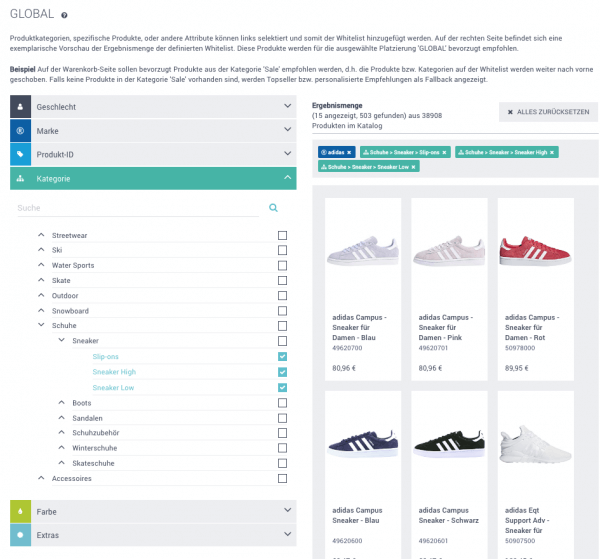Screen dimensions: 600x559
Task: Click the Produkt-ID tag icon
Action: [x=20, y=154]
